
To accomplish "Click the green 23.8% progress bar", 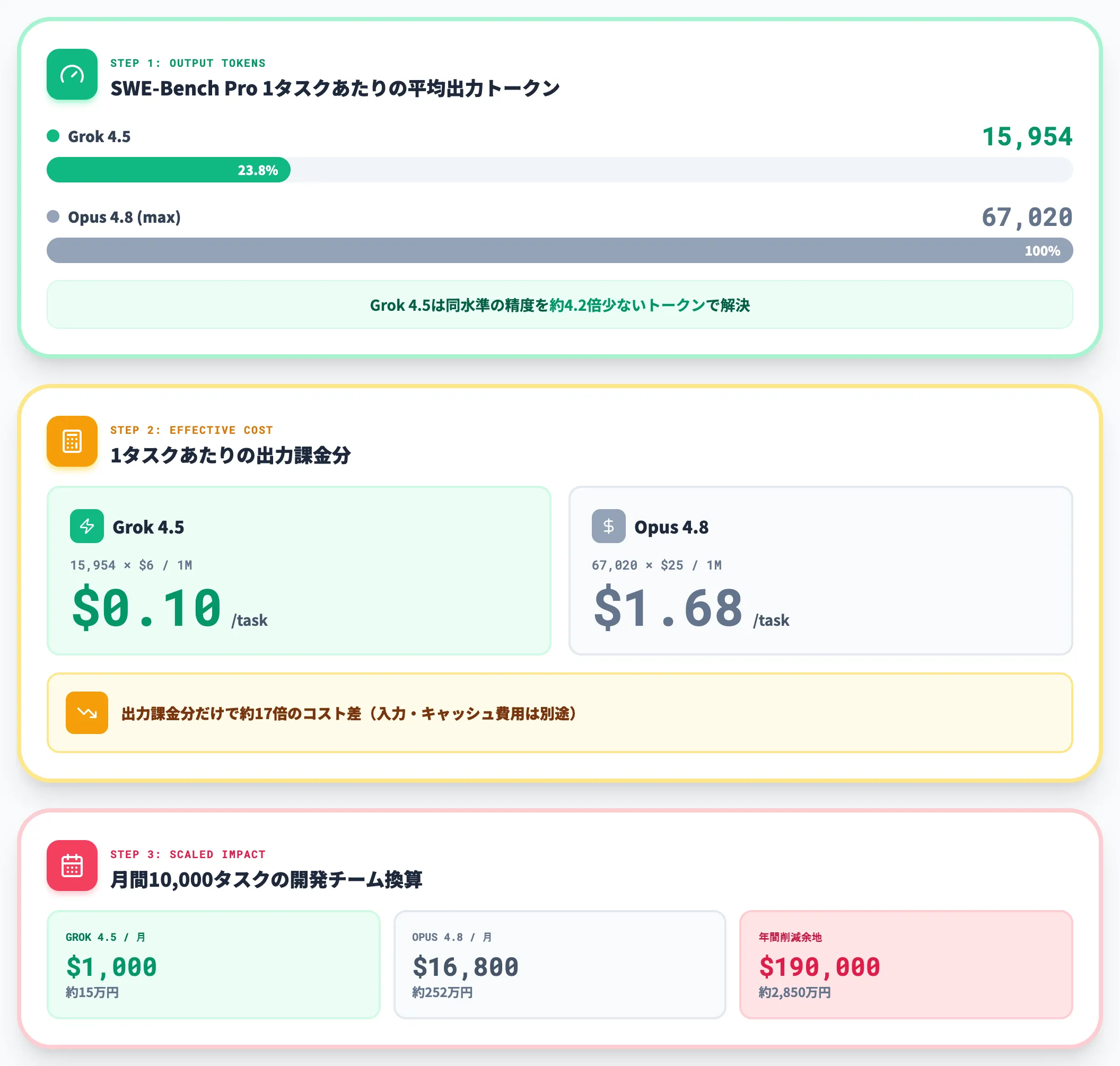I will click(169, 170).
